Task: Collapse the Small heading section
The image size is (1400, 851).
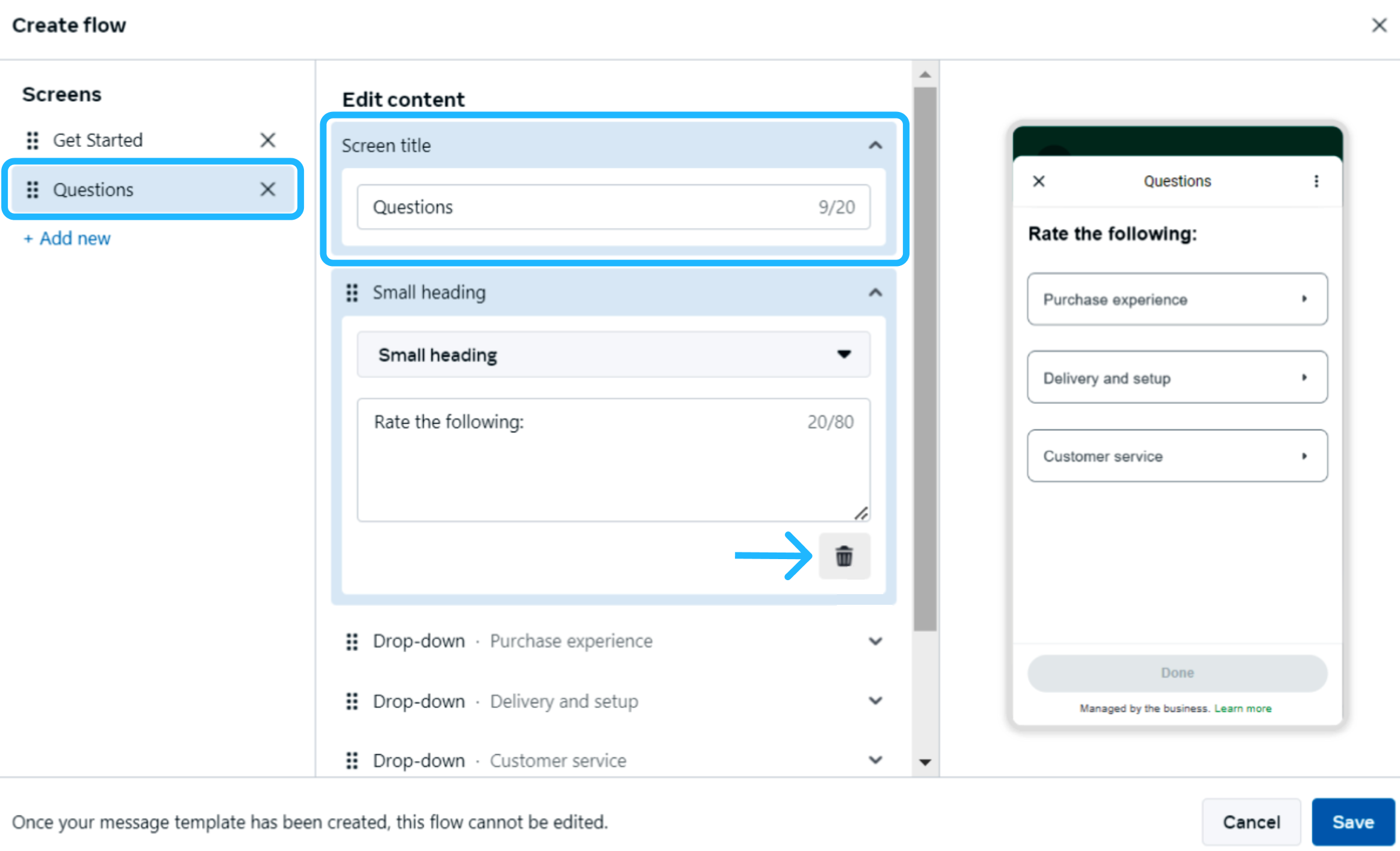Action: 875,293
